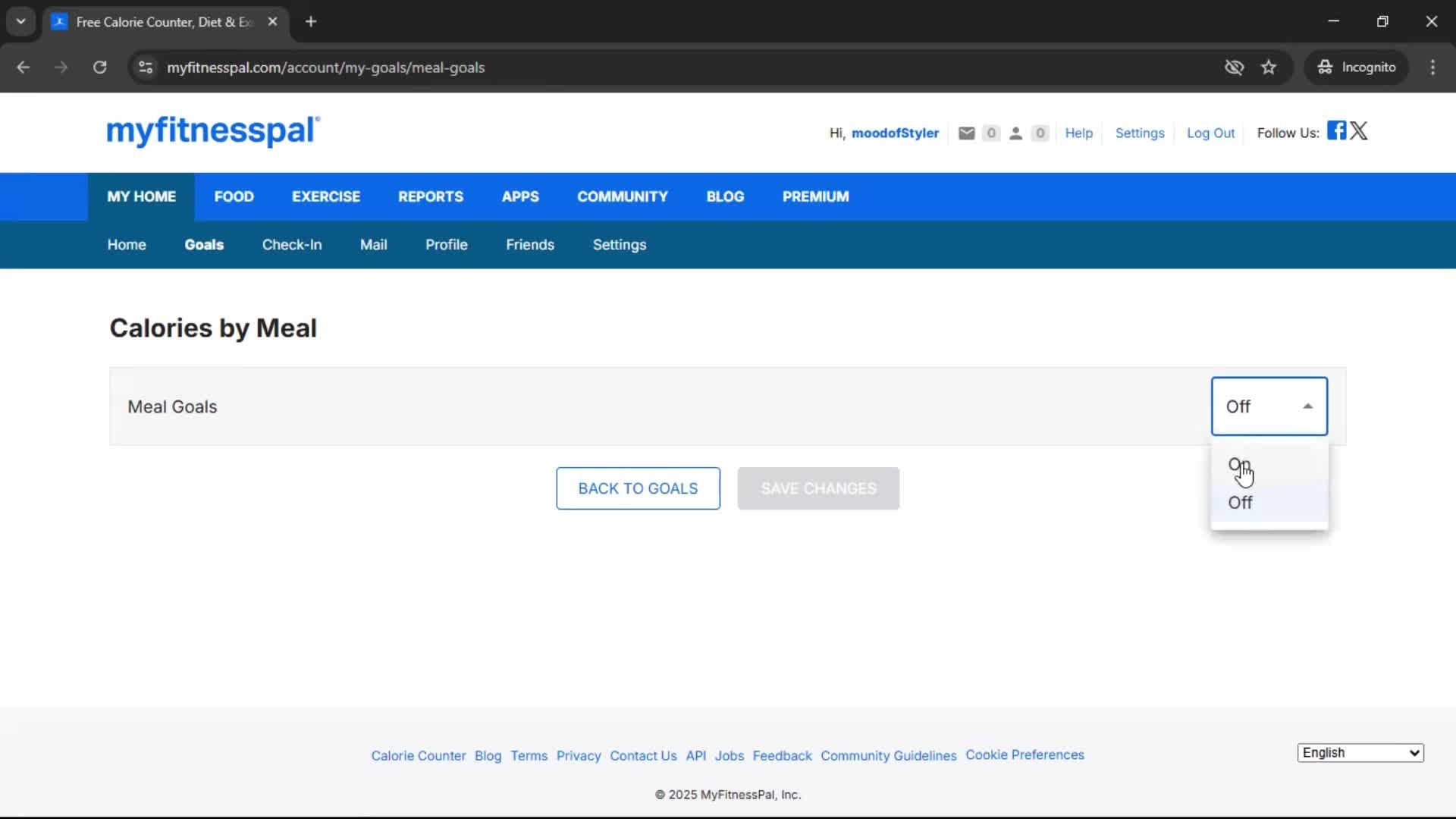The width and height of the screenshot is (1456, 819).
Task: Click the mail count badge 0
Action: [x=990, y=133]
